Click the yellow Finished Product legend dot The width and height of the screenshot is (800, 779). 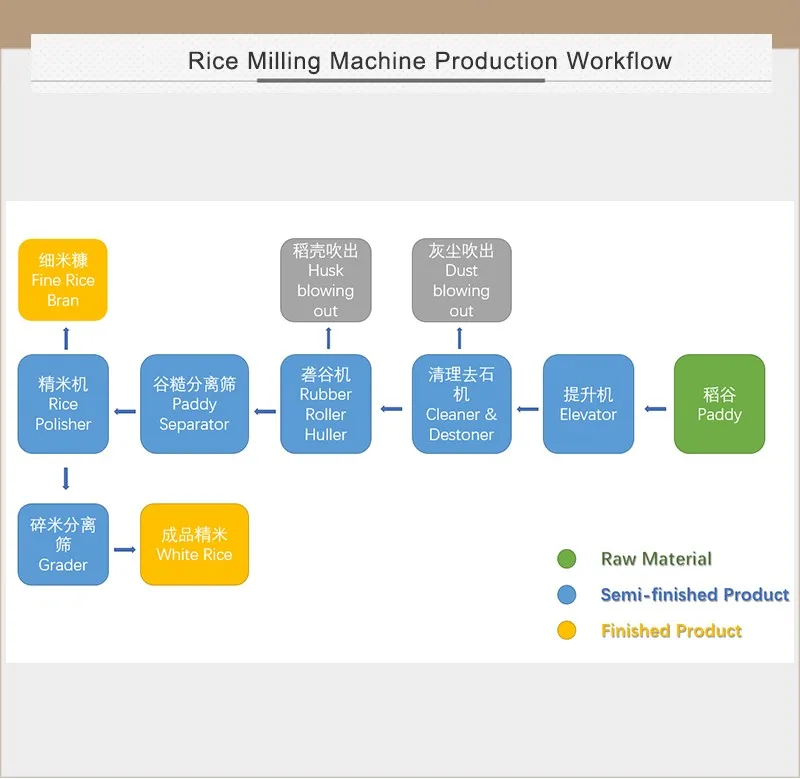click(x=567, y=631)
